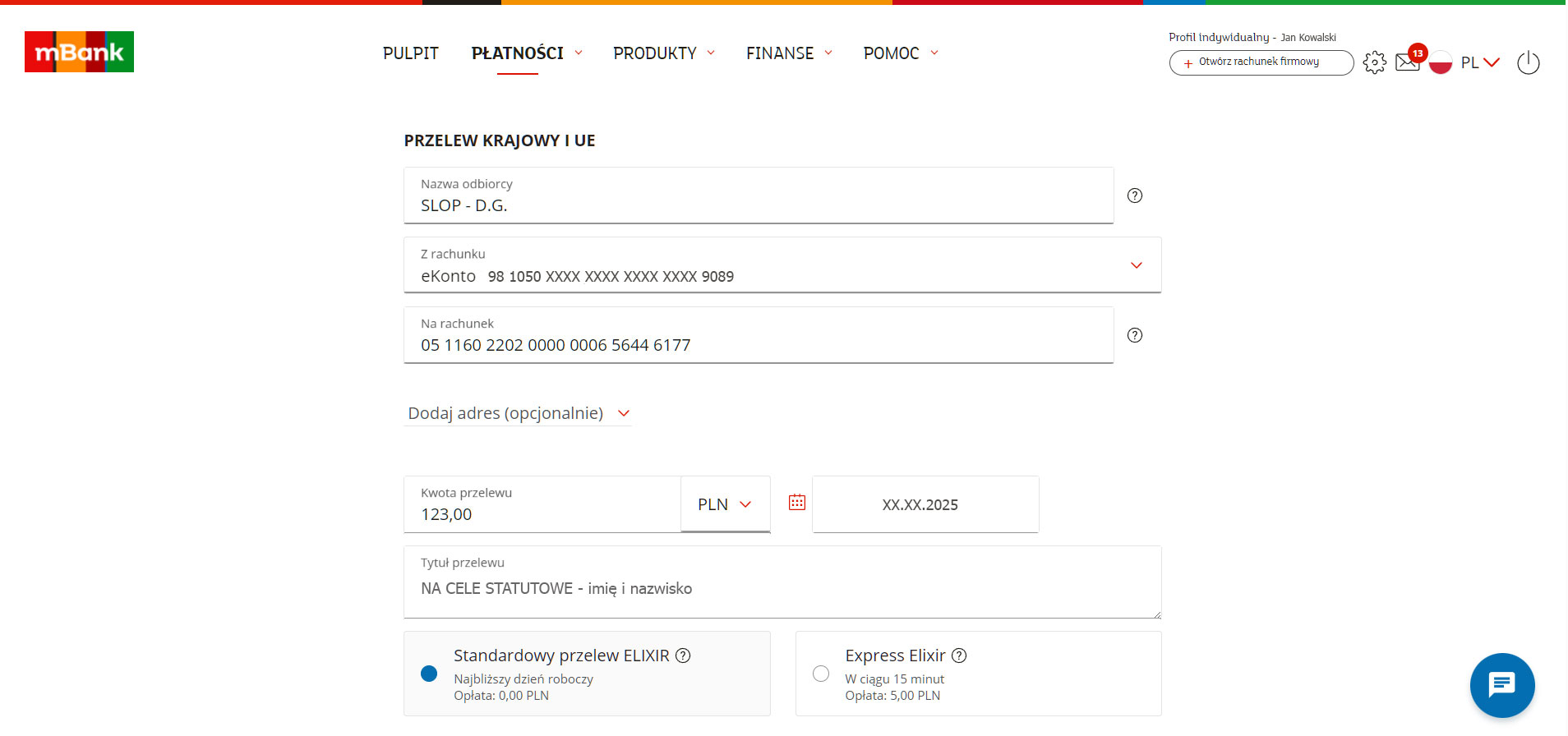Select Standardowy przelew ELIXIR option
This screenshot has height=736, width=1568.
click(429, 674)
